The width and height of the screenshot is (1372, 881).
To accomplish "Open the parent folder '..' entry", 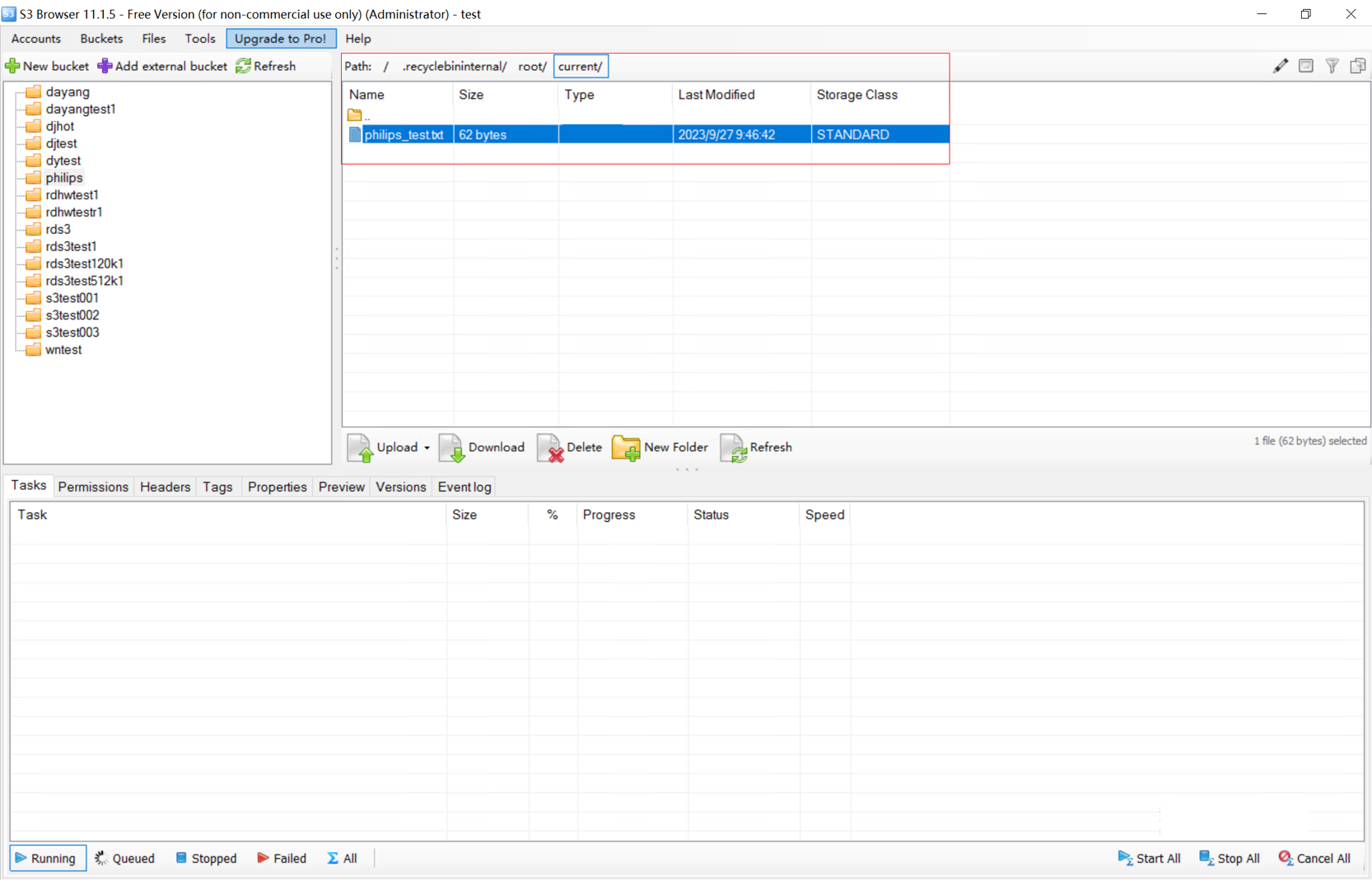I will coord(359,115).
